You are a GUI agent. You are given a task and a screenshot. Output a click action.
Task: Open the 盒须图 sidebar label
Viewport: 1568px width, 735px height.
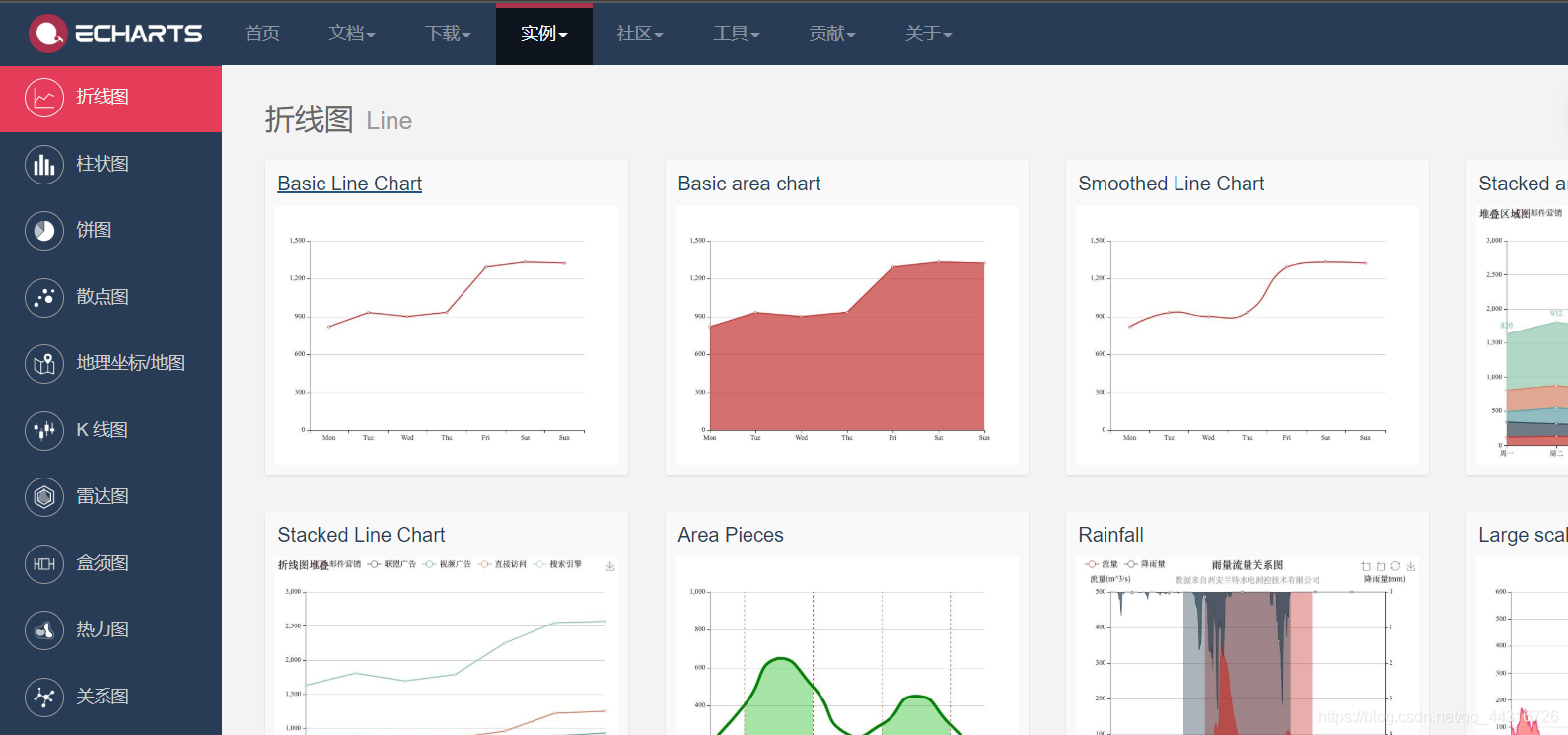point(103,563)
